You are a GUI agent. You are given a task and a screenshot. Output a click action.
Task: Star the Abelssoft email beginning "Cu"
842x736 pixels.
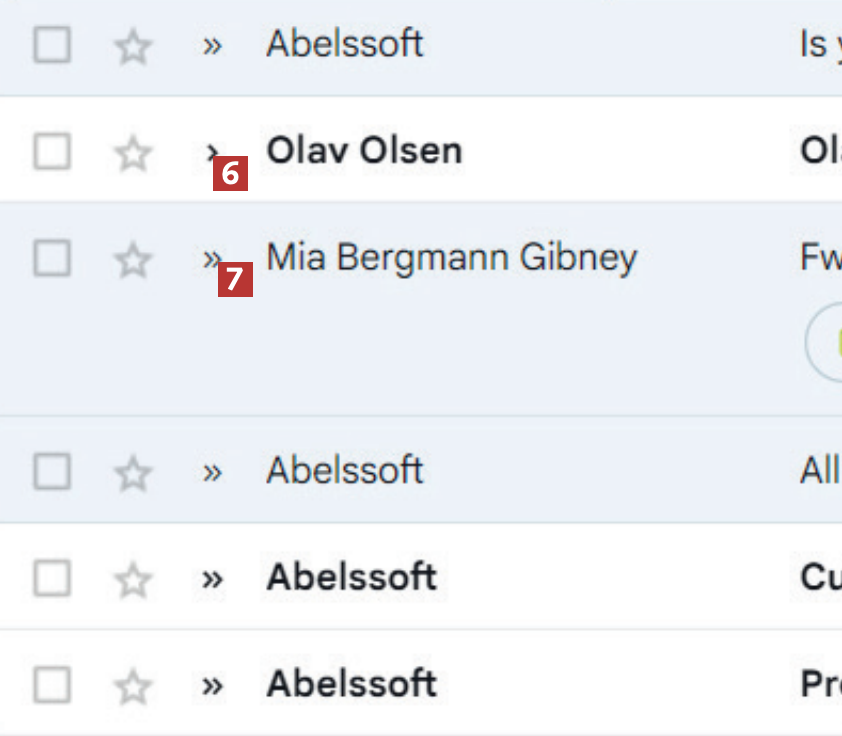click(x=132, y=579)
